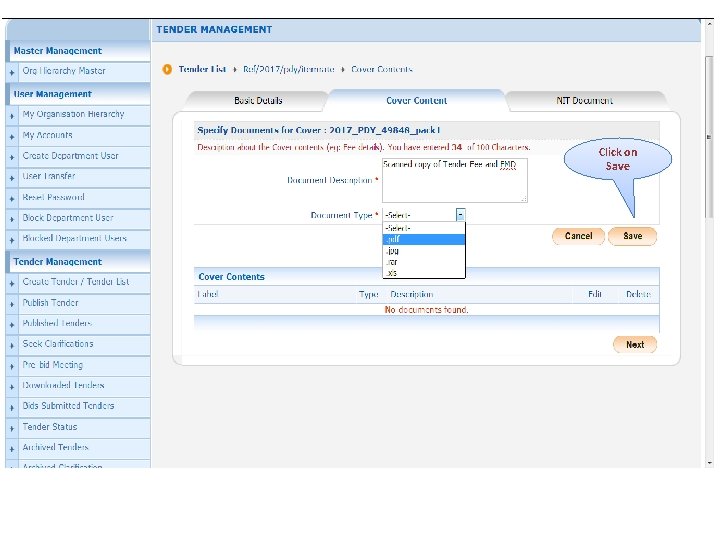The height and width of the screenshot is (540, 720).
Task: Switch to the NIT Document tab
Action: 585,101
